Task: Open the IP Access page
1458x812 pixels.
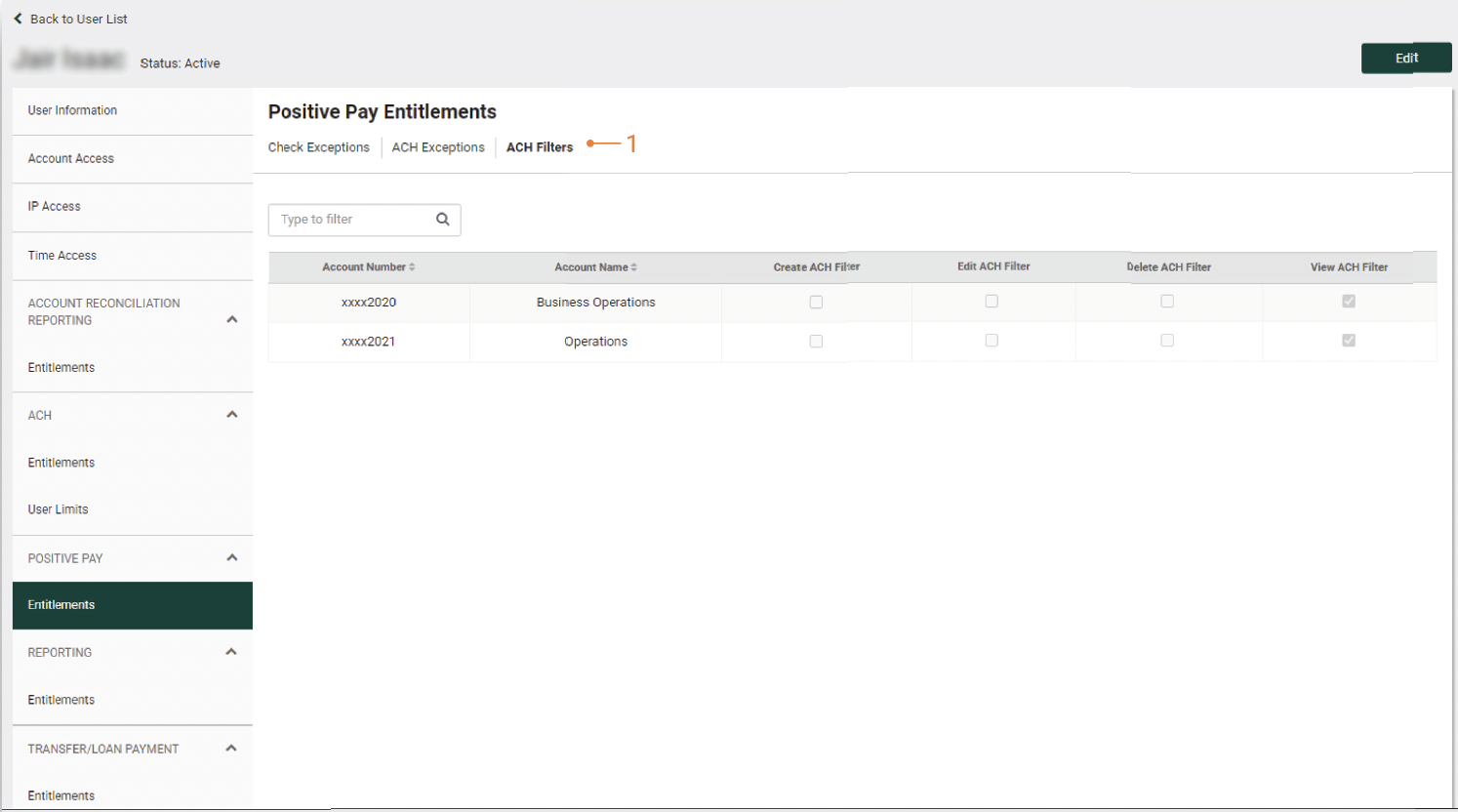Action: 54,207
